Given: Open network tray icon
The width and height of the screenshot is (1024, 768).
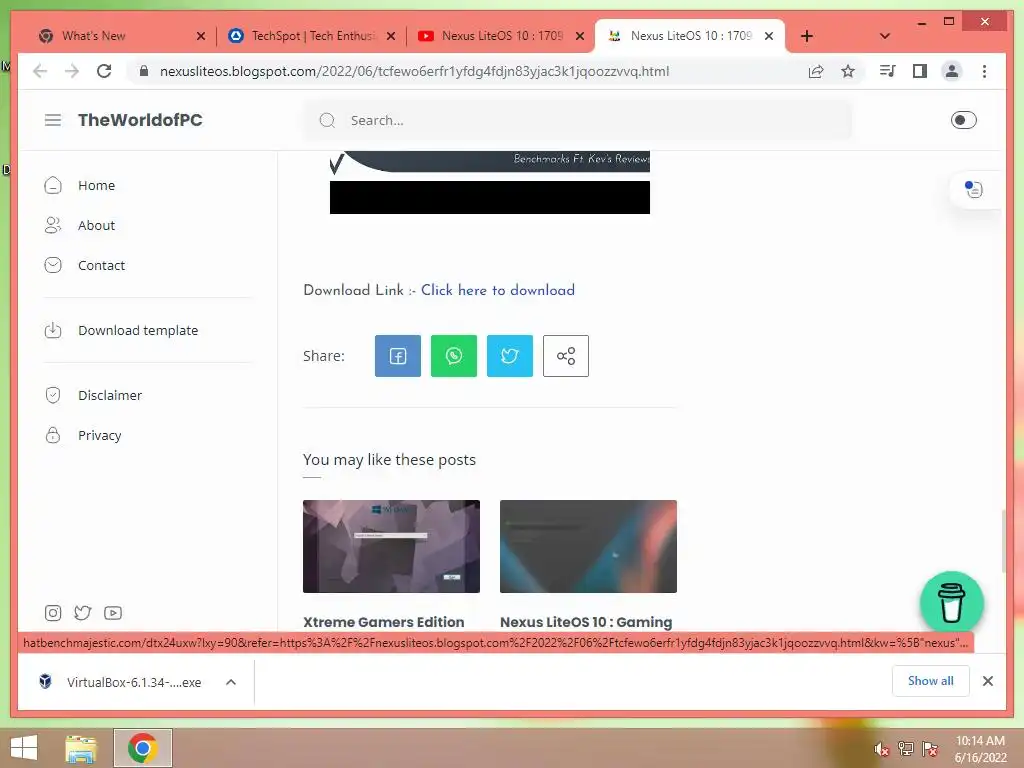Looking at the screenshot, I should tap(905, 749).
